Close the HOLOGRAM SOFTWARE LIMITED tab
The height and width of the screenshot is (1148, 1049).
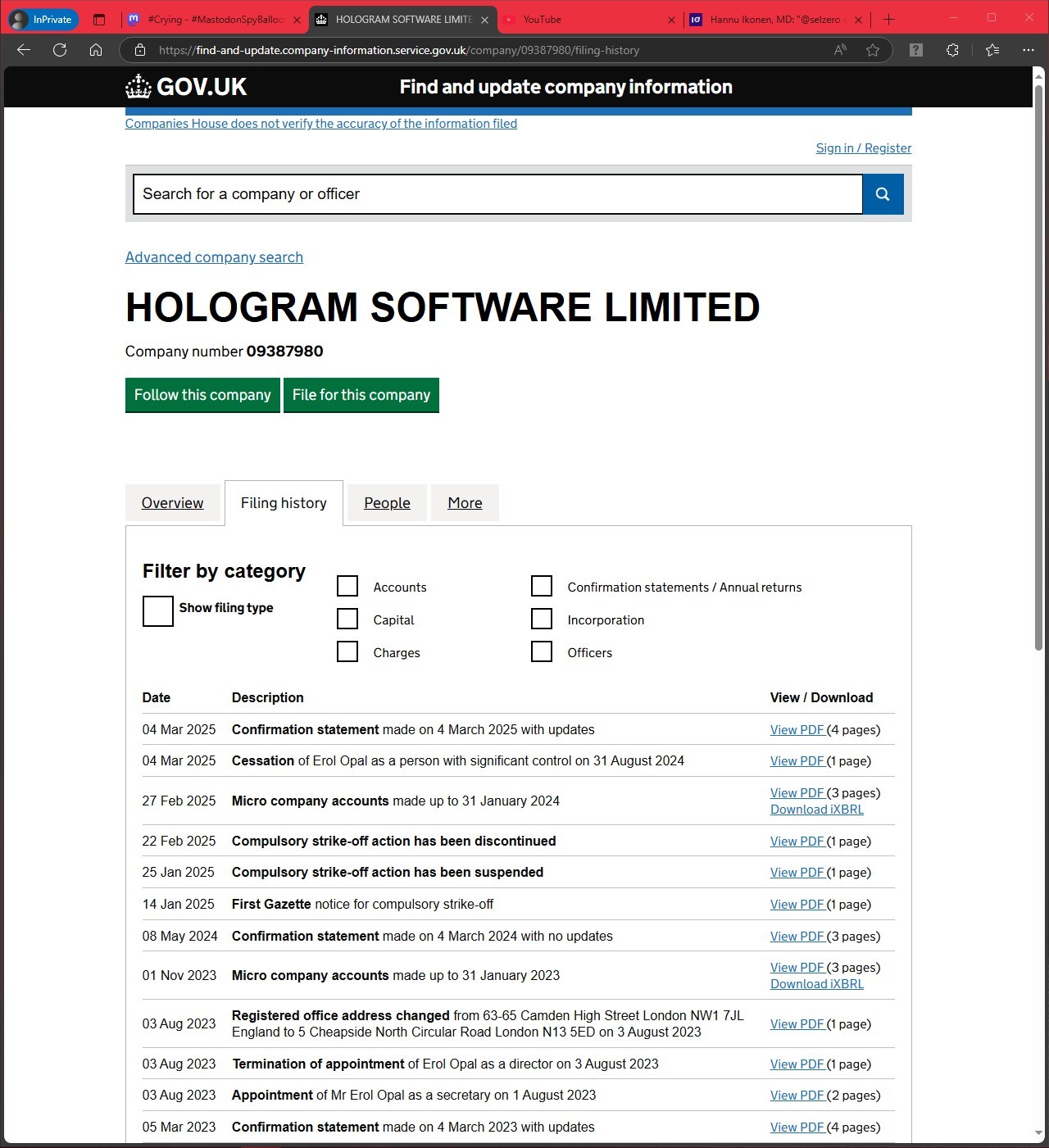click(x=484, y=20)
